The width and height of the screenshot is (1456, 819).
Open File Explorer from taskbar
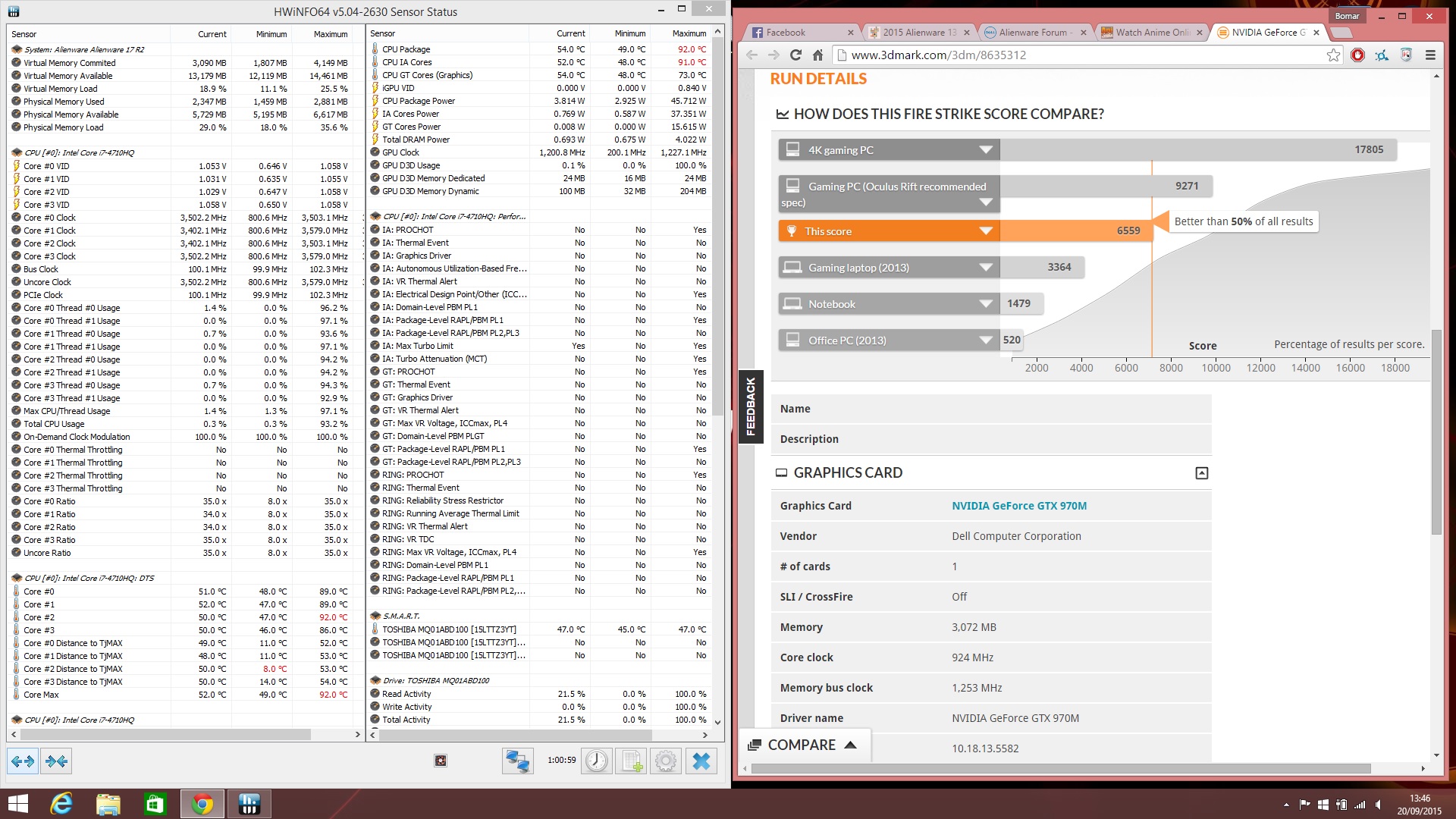108,804
